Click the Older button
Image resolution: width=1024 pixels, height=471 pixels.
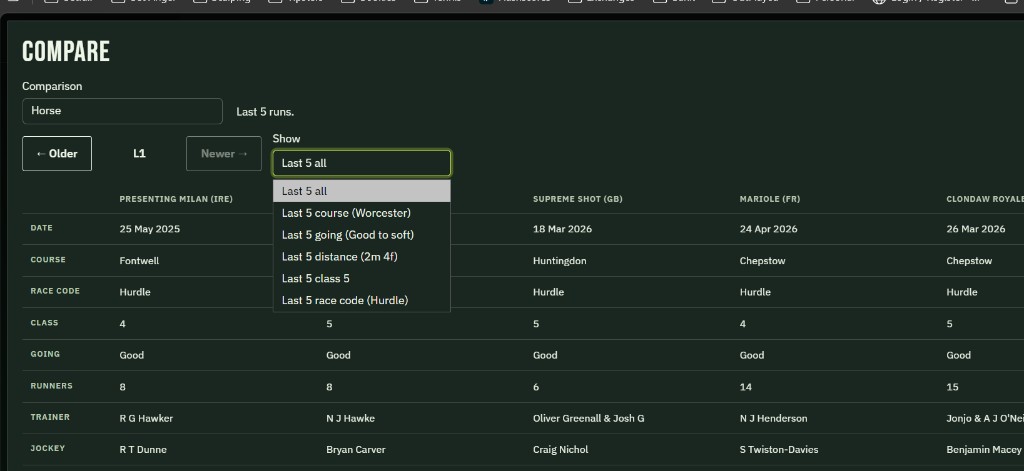coord(57,154)
